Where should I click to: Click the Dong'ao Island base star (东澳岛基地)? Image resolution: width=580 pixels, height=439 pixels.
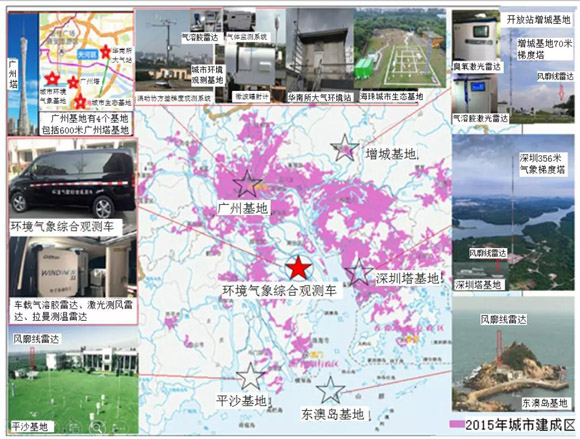click(330, 390)
